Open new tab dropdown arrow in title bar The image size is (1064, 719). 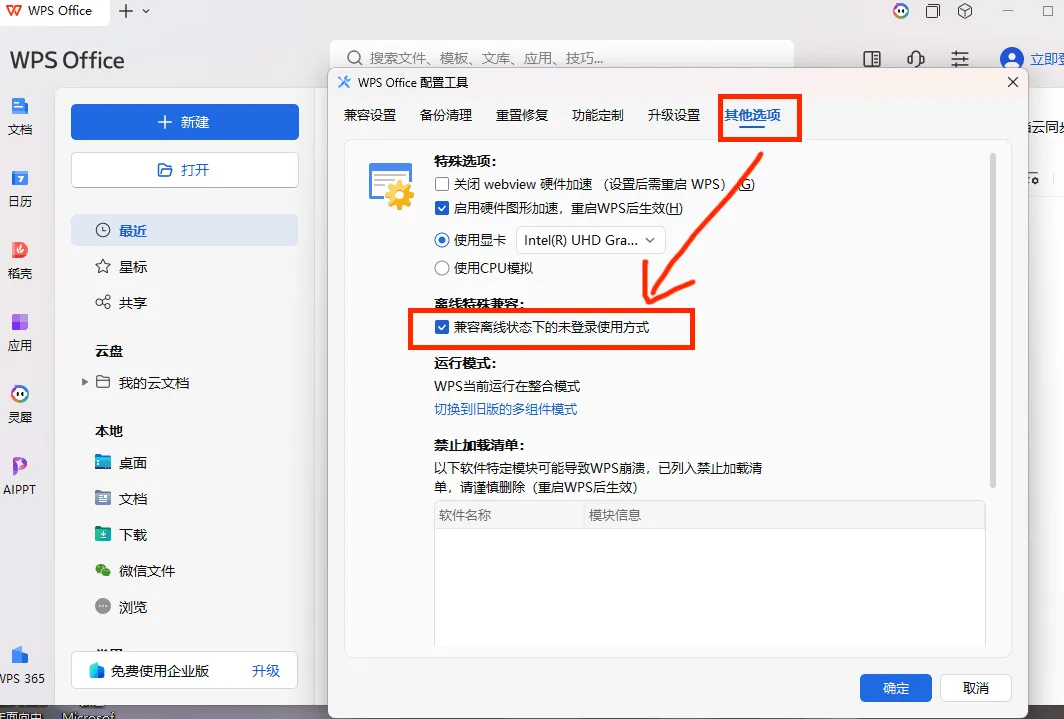pyautogui.click(x=146, y=12)
